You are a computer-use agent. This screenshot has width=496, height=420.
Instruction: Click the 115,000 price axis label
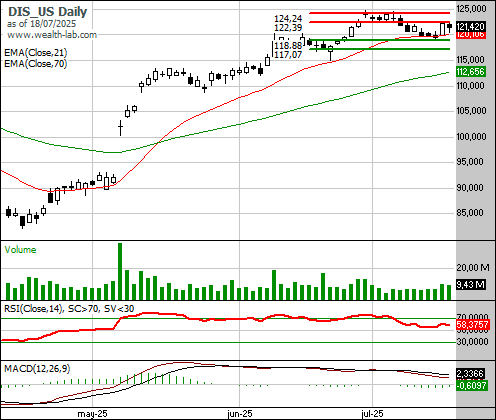[470, 60]
